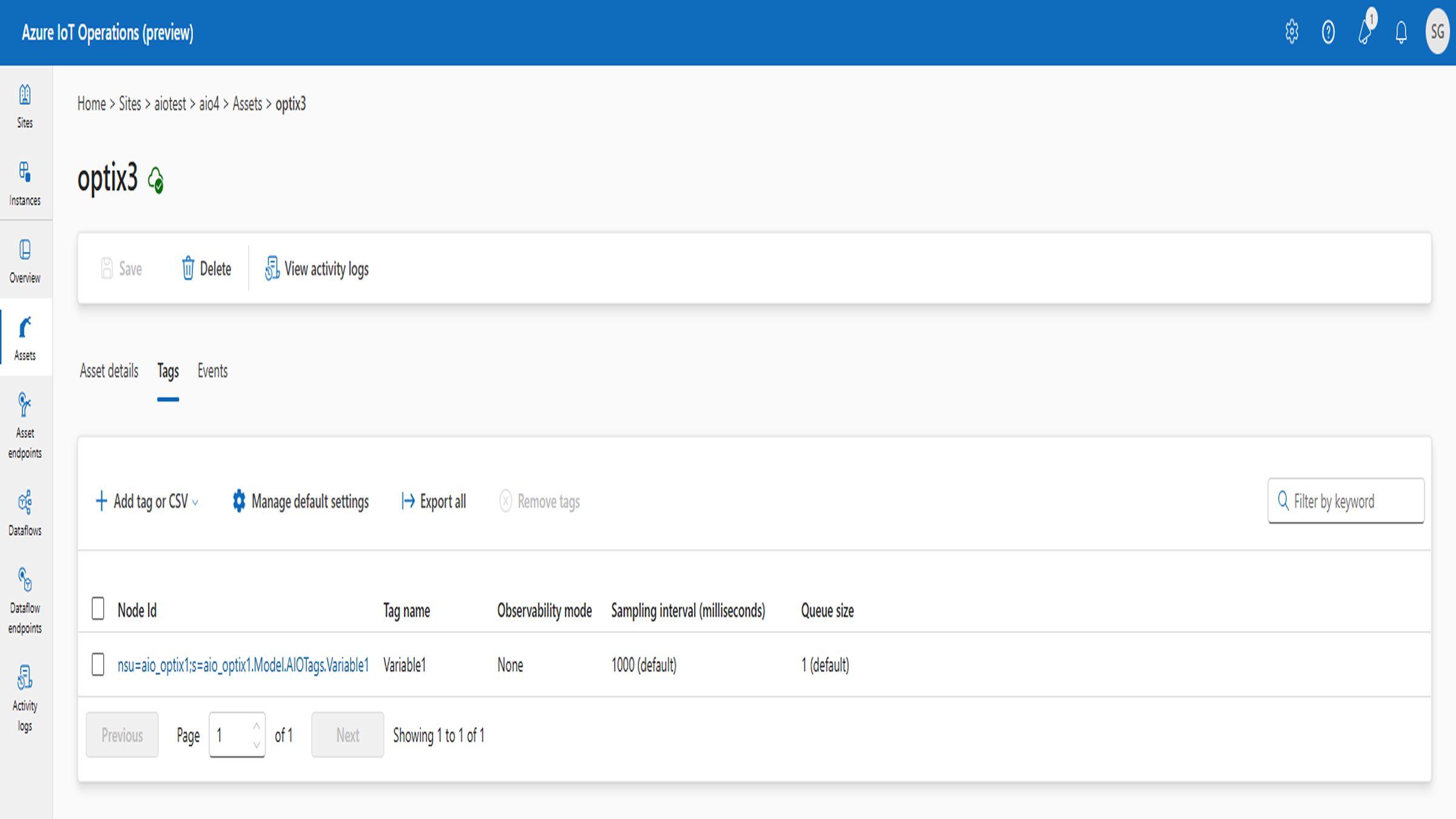Toggle the select-all checkbox in table header
This screenshot has width=1456, height=819.
tap(98, 608)
